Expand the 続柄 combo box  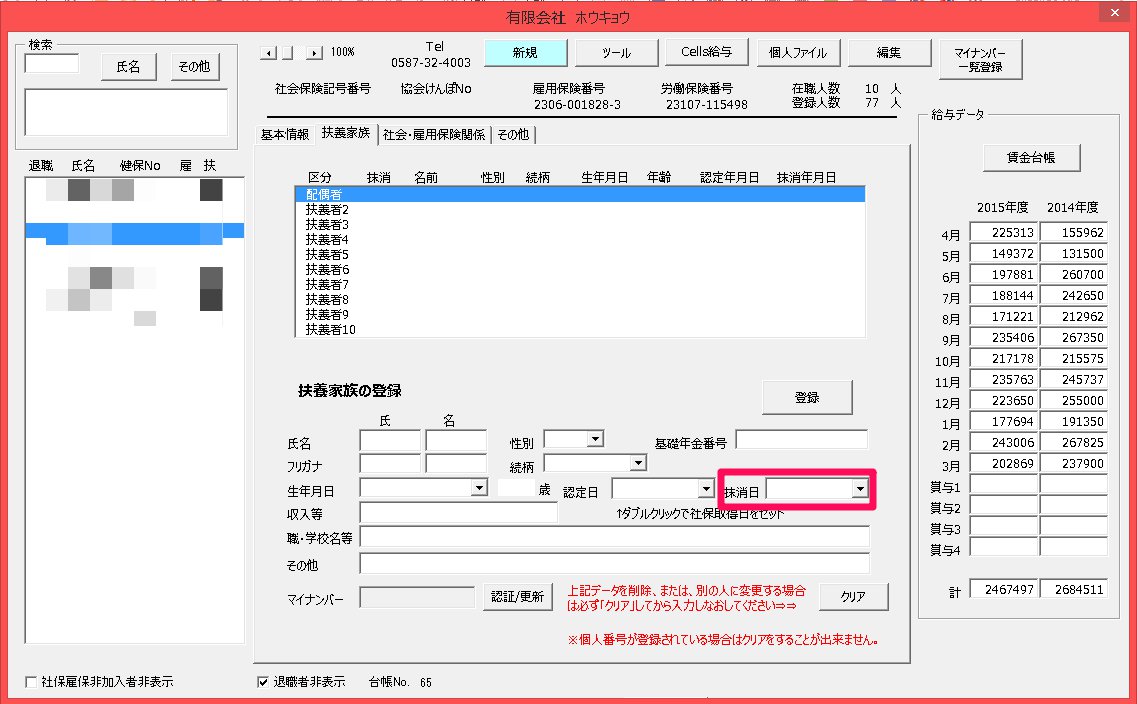click(x=638, y=463)
